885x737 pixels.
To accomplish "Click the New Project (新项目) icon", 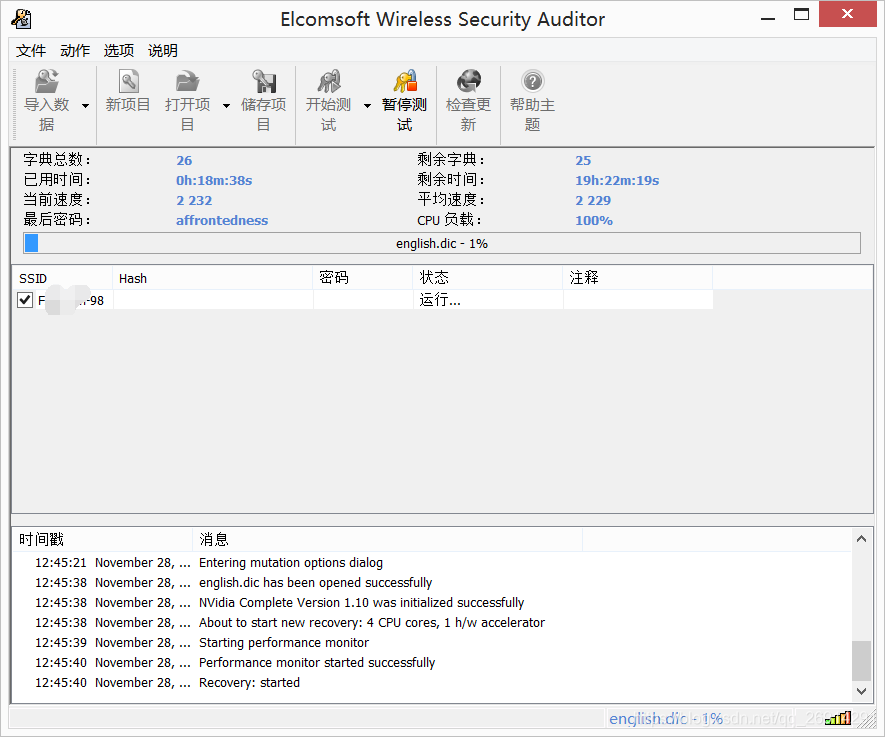I will pyautogui.click(x=128, y=82).
